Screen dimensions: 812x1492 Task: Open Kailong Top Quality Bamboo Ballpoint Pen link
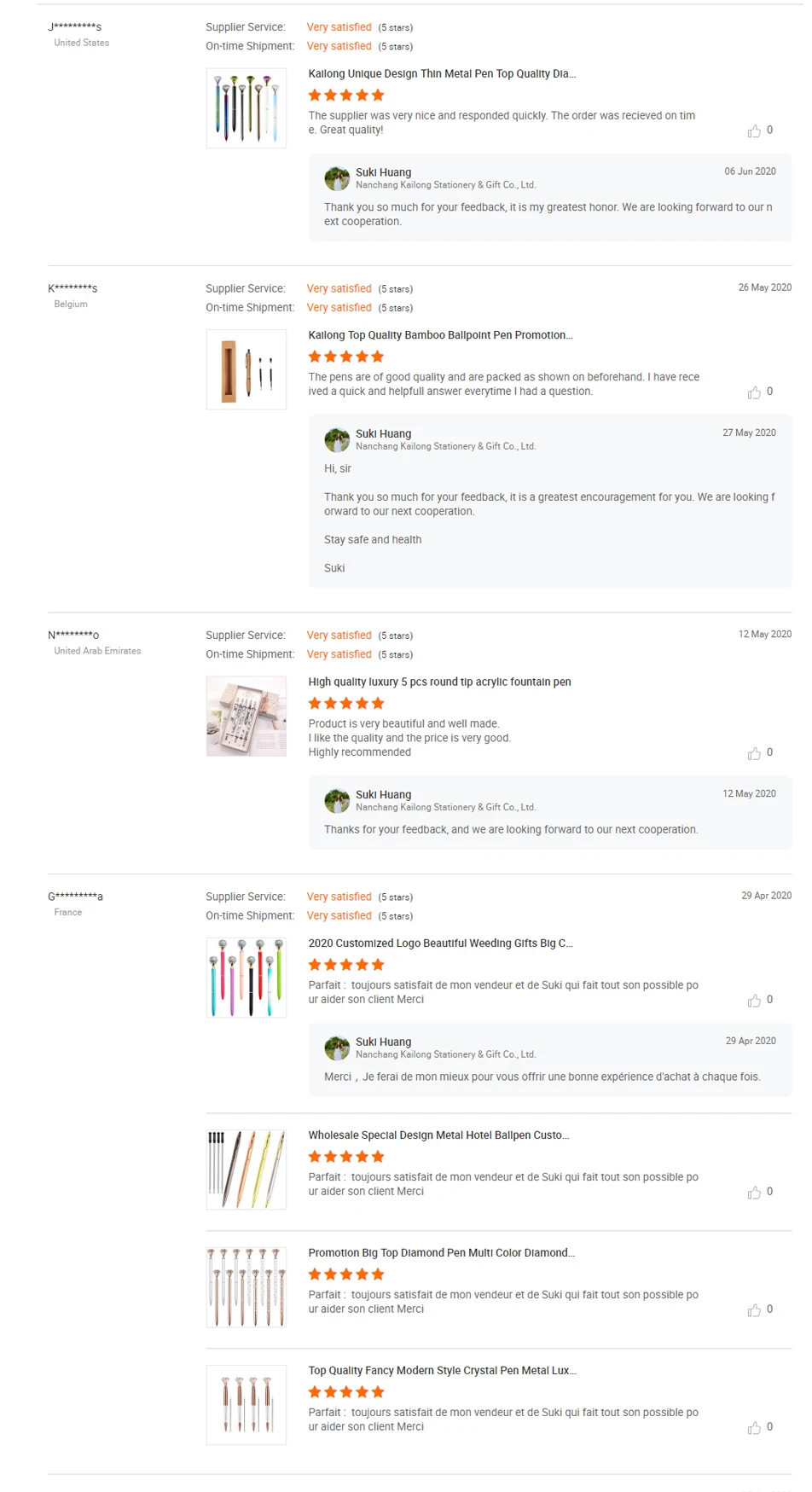pos(440,335)
